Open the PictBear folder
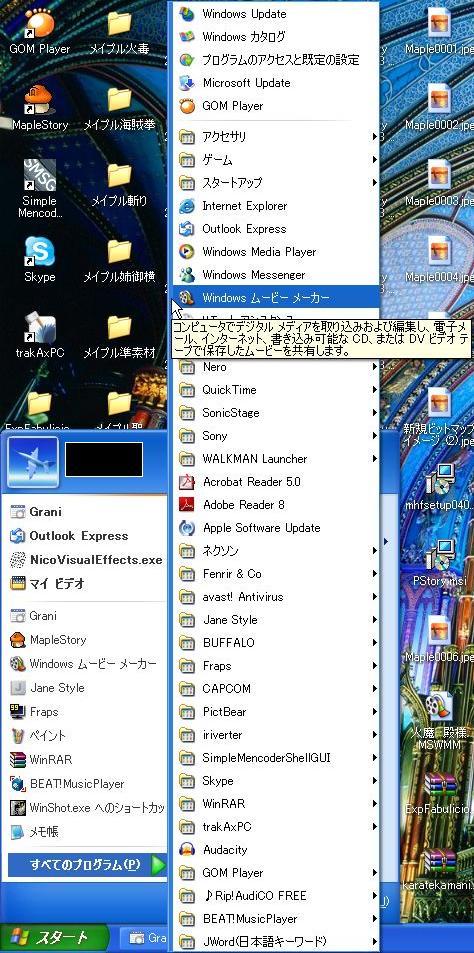 pyautogui.click(x=276, y=712)
